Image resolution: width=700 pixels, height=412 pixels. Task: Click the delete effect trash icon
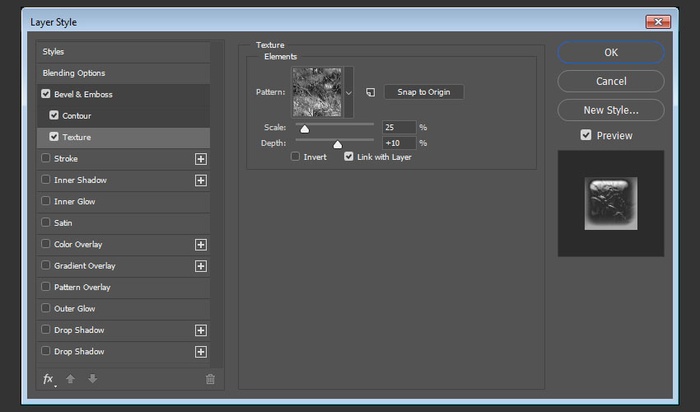coord(210,379)
